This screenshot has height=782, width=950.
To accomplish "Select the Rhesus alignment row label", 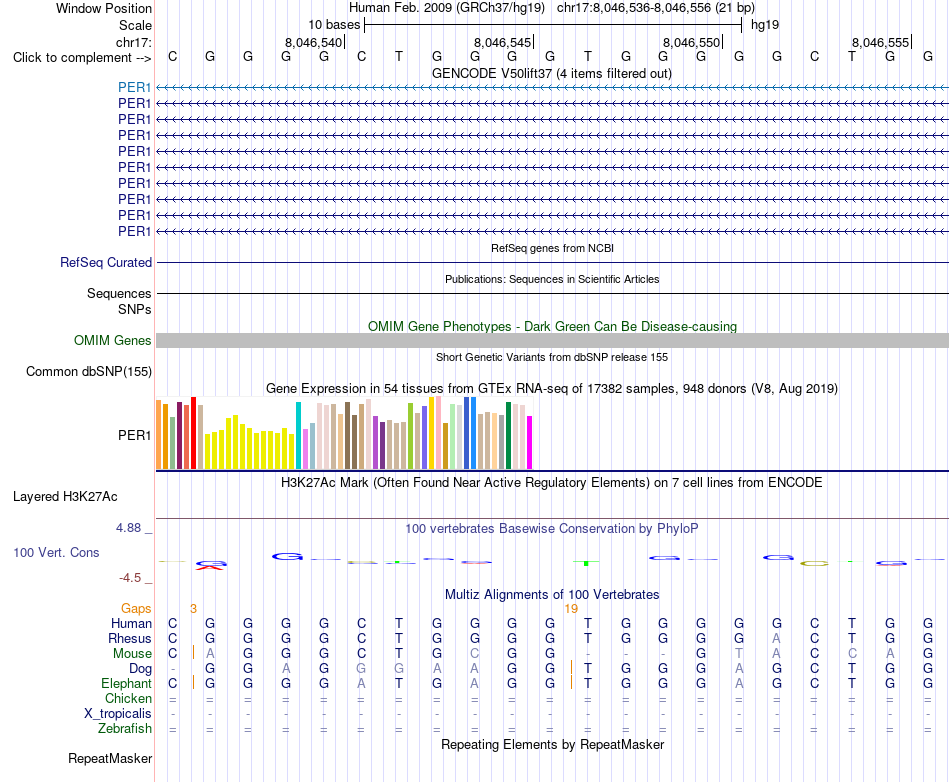I will point(130,638).
